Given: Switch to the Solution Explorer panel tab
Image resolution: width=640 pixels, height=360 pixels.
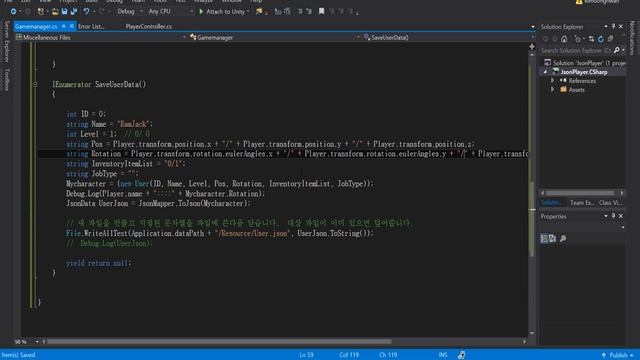Looking at the screenshot, I should (552, 203).
